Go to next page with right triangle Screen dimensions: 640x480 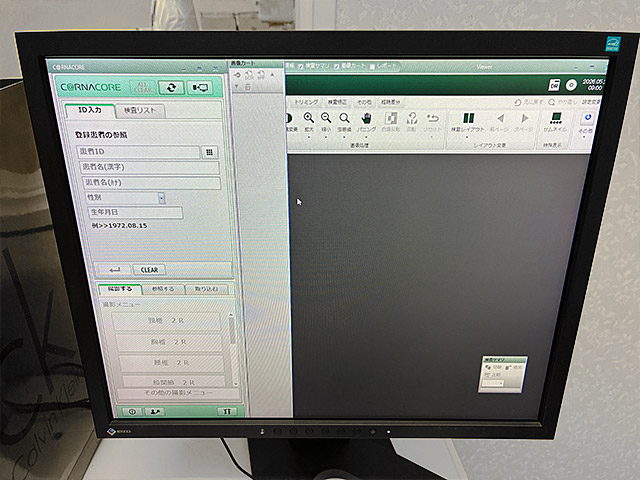tap(524, 118)
